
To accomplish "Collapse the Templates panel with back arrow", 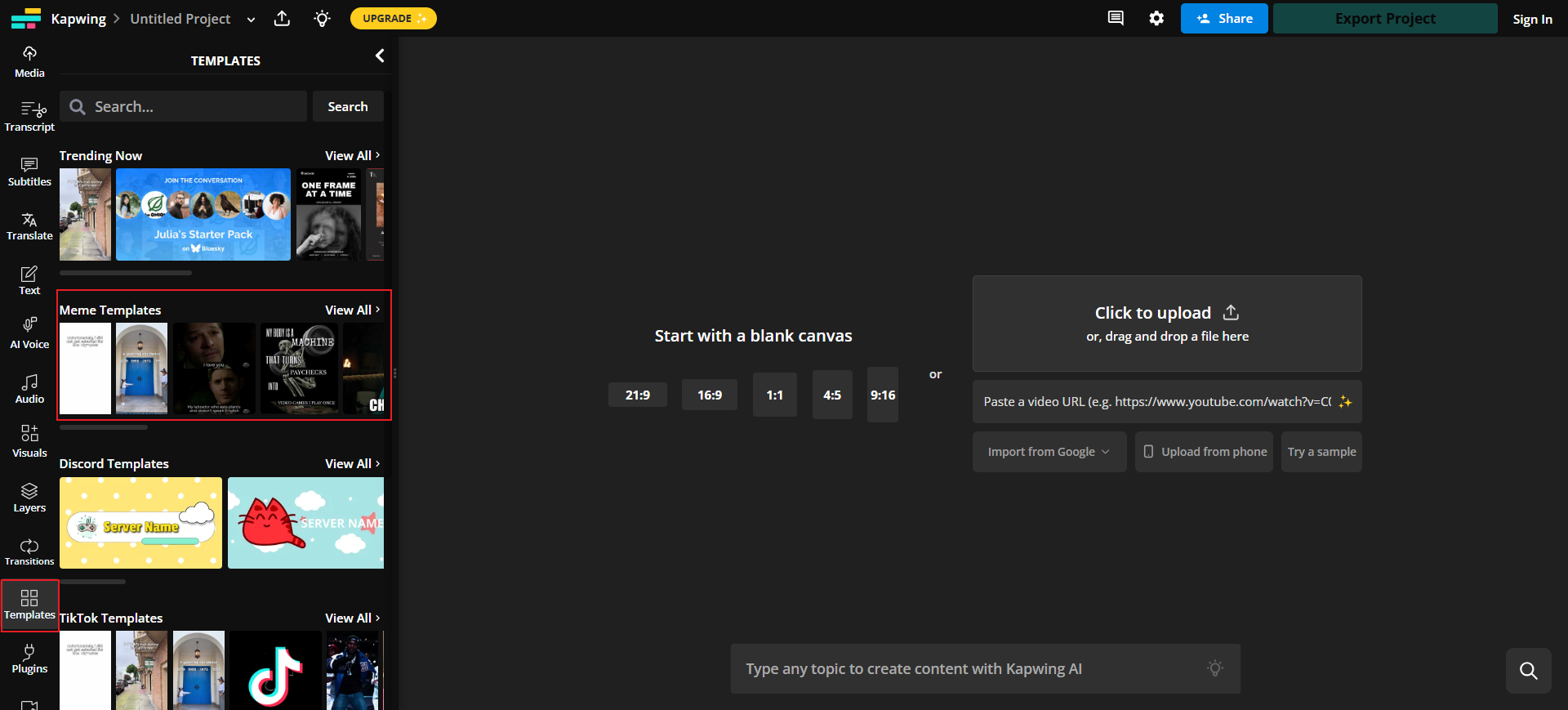I will pyautogui.click(x=380, y=56).
